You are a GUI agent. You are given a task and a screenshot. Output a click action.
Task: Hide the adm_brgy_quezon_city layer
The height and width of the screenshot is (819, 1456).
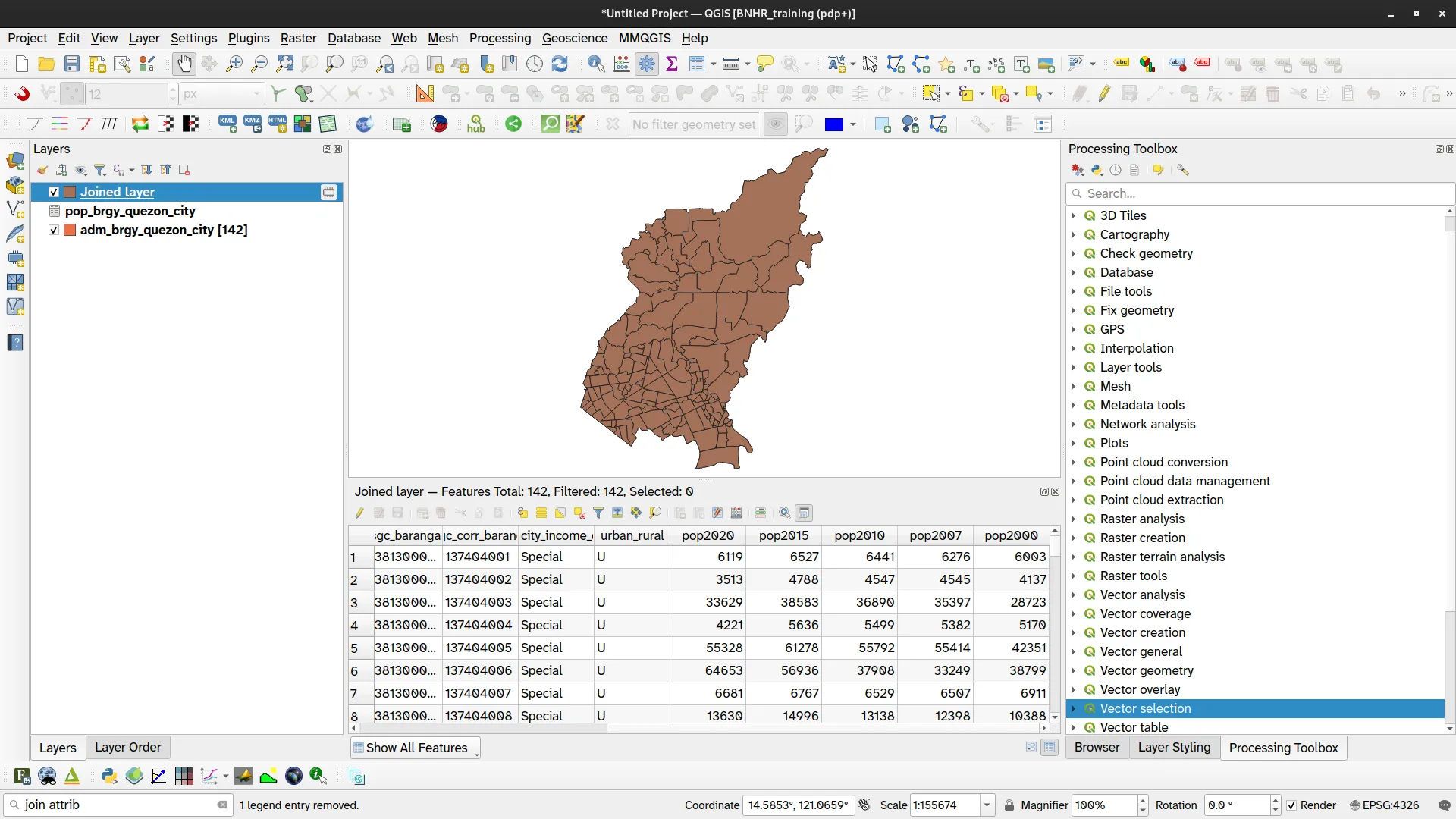click(x=54, y=230)
